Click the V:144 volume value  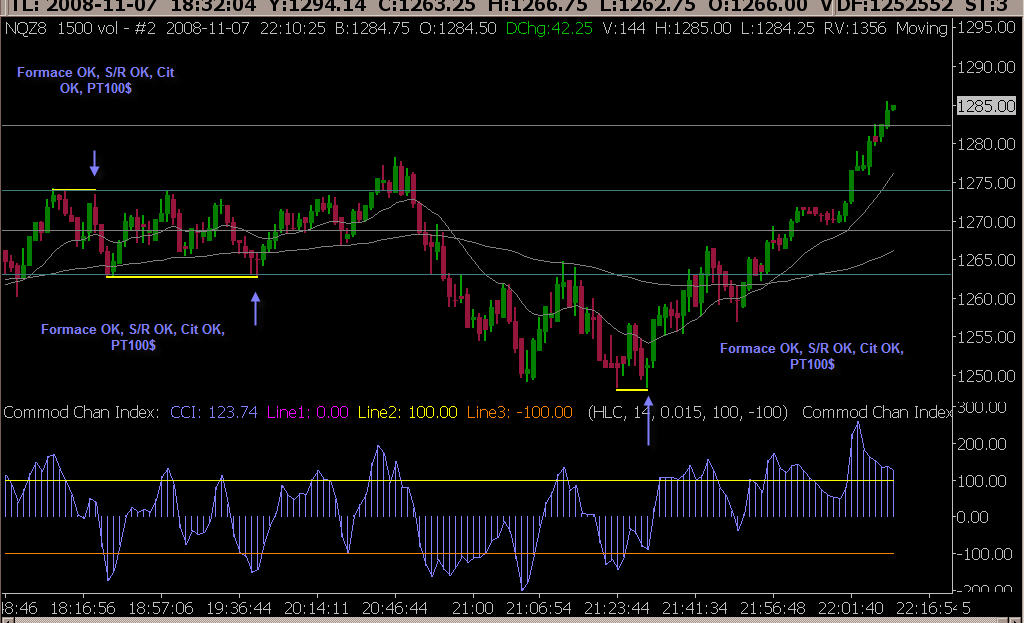pyautogui.click(x=623, y=29)
